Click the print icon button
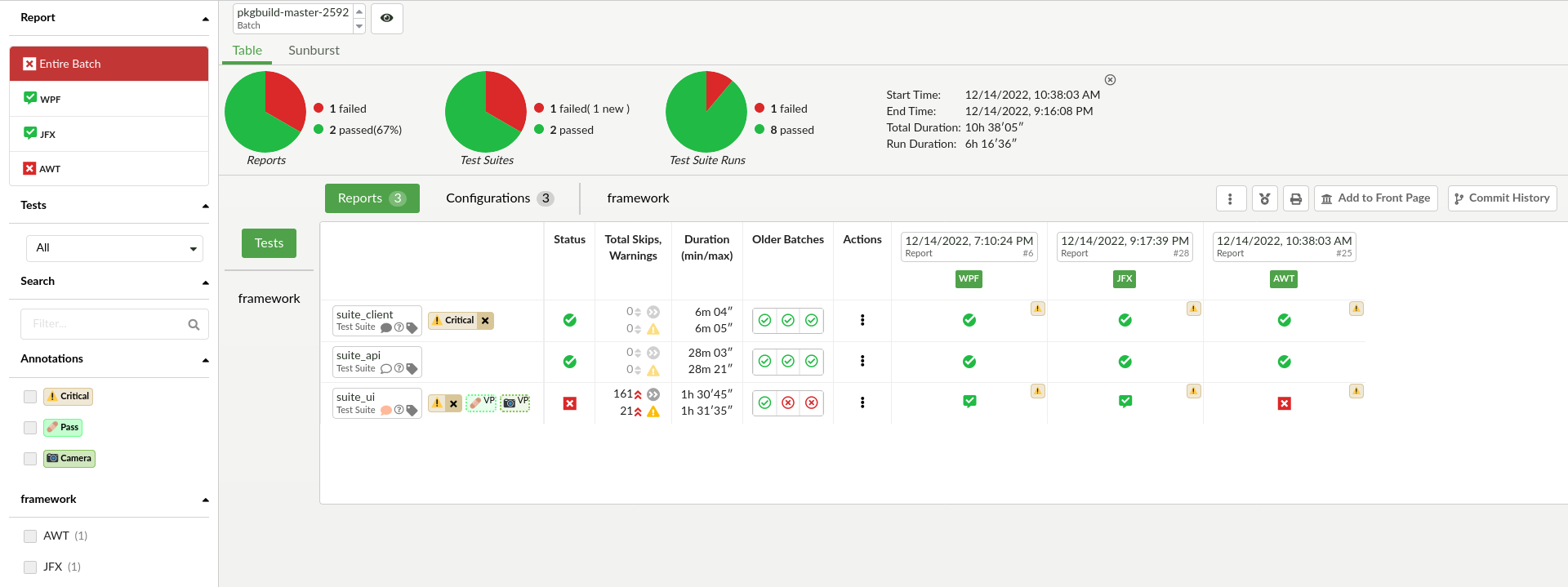Screen dimensions: 1568x587 click(x=1295, y=198)
